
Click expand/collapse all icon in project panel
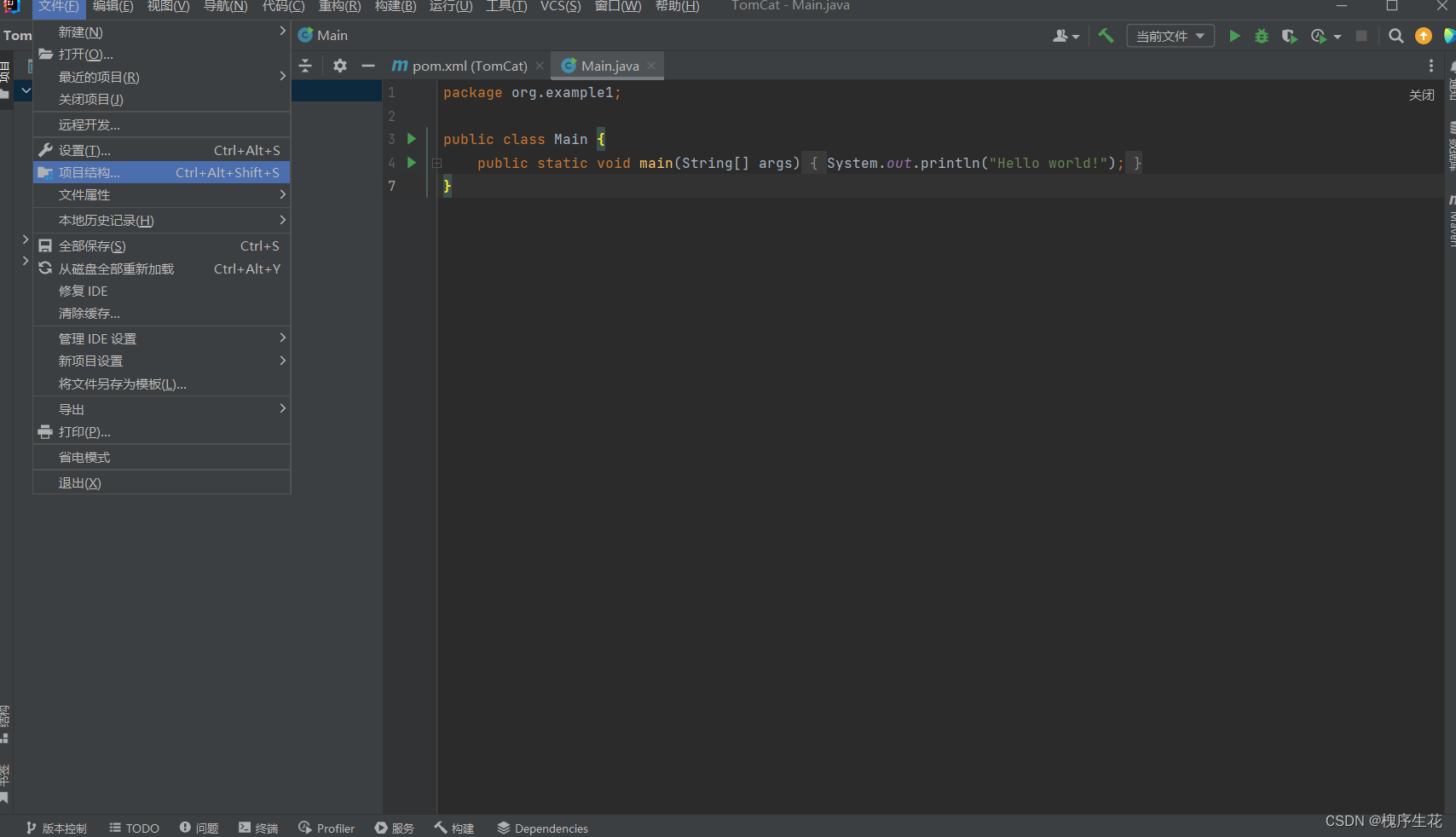(x=305, y=66)
